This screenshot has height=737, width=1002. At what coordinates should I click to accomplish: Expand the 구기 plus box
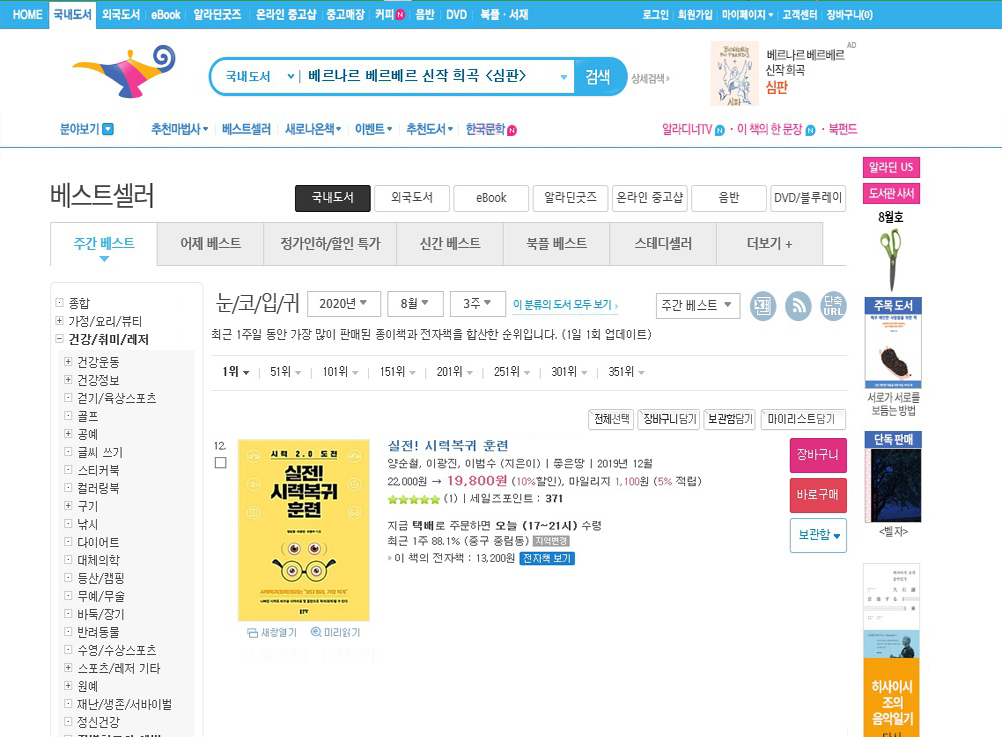click(x=68, y=506)
